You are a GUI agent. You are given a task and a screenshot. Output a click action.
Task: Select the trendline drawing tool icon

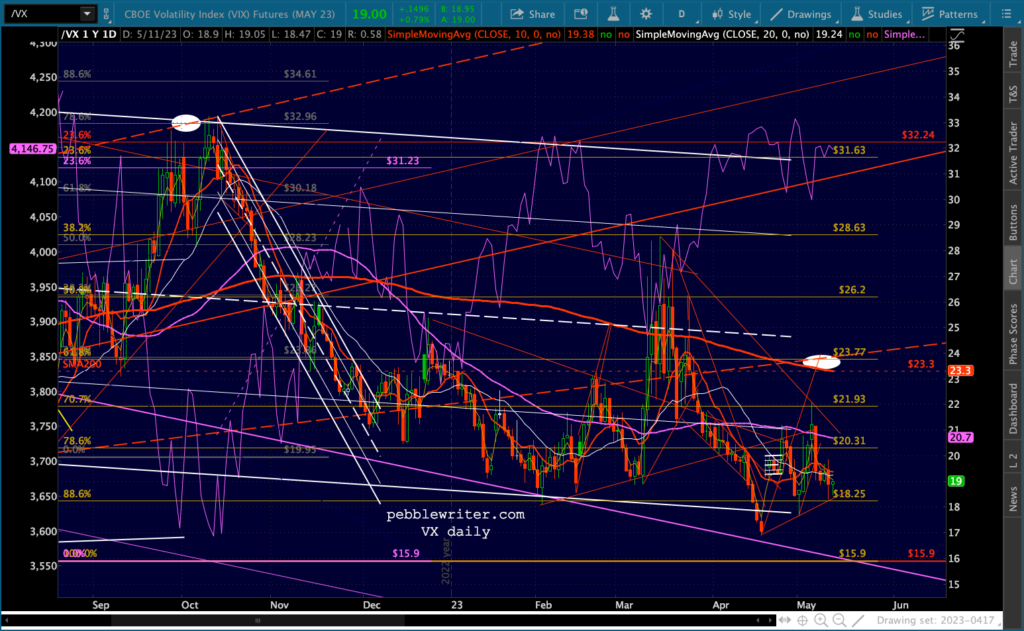tap(858, 620)
